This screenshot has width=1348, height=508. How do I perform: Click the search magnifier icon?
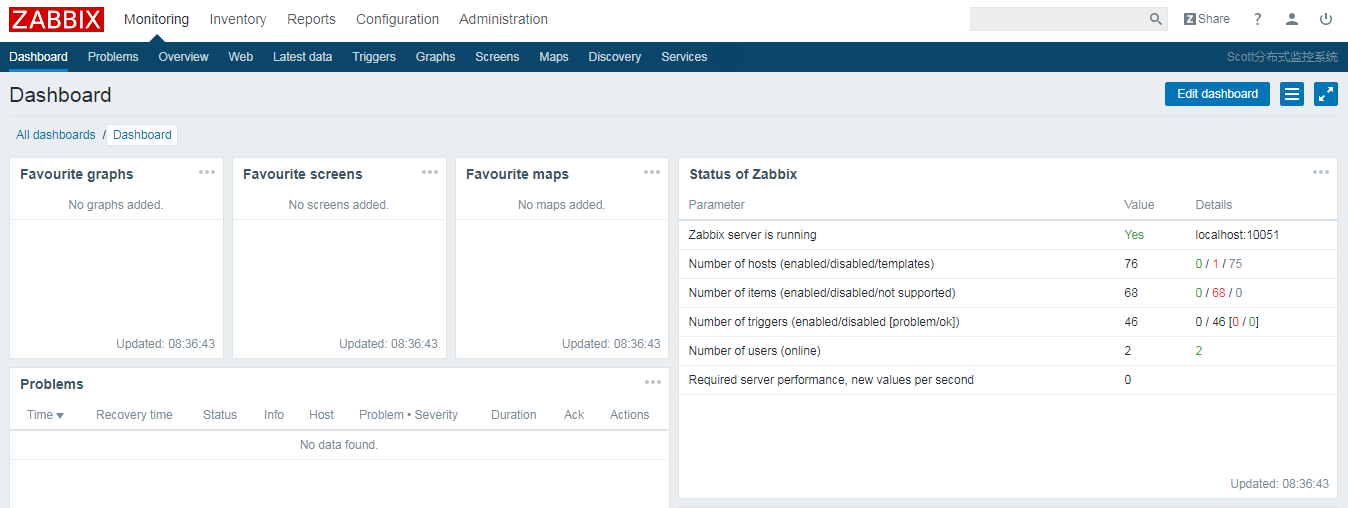click(x=1155, y=19)
